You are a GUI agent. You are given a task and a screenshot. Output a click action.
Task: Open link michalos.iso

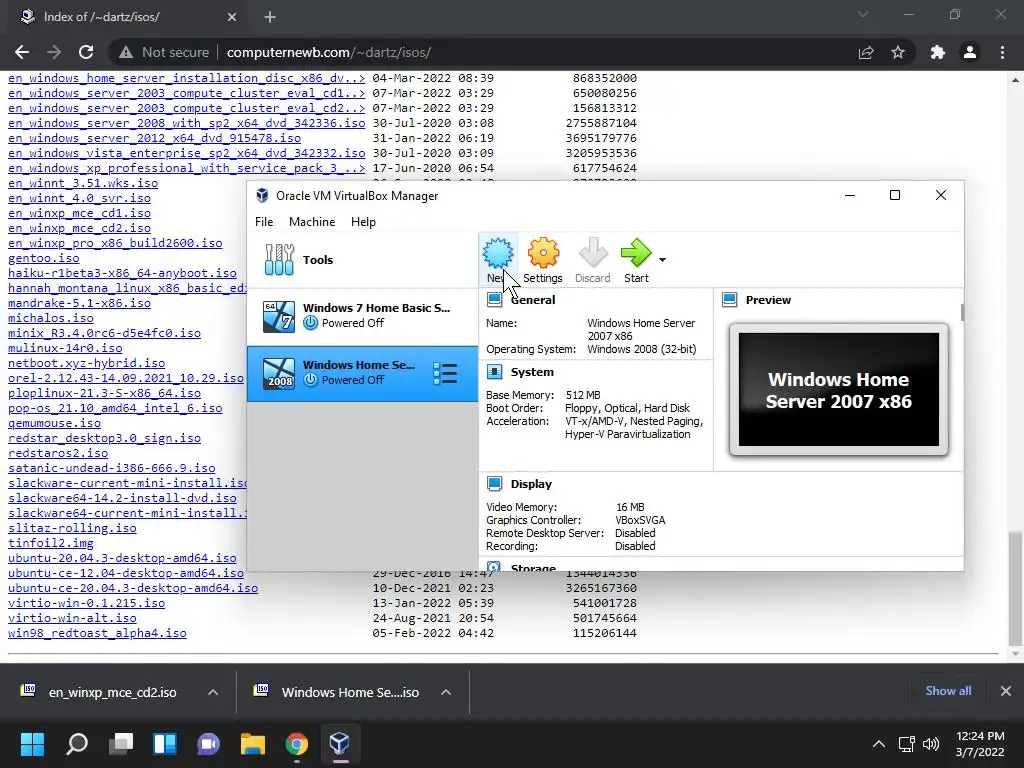pyautogui.click(x=51, y=319)
